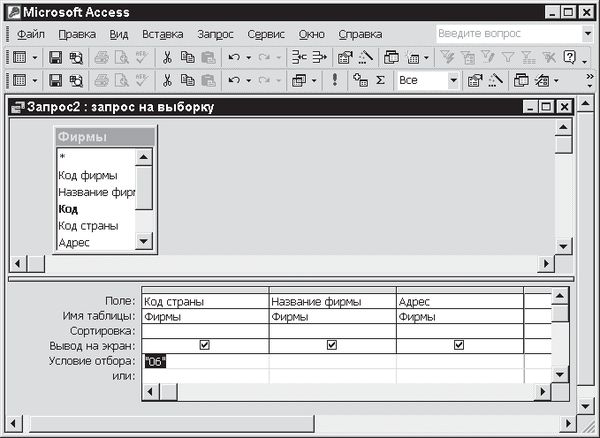
Task: Click the Show Table icon left of Σ
Action: click(360, 80)
